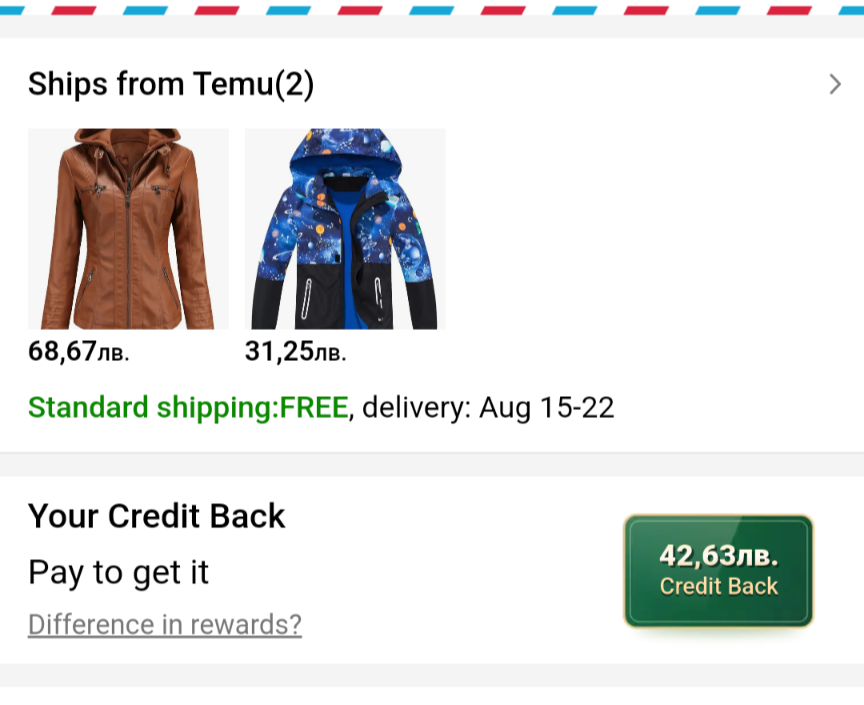Viewport: 864px width, 705px height.
Task: Open the Difference in rewards? link
Action: pos(165,625)
